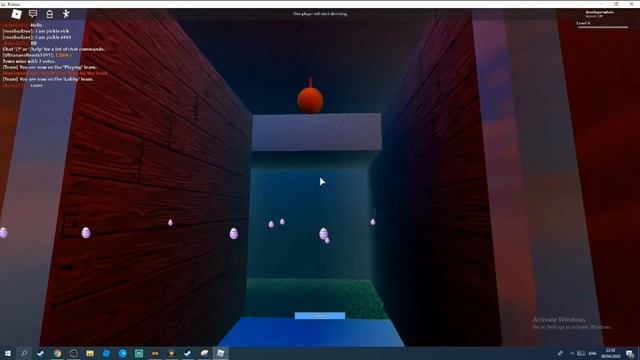Click the level progress bar in the top right

click(x=603, y=27)
